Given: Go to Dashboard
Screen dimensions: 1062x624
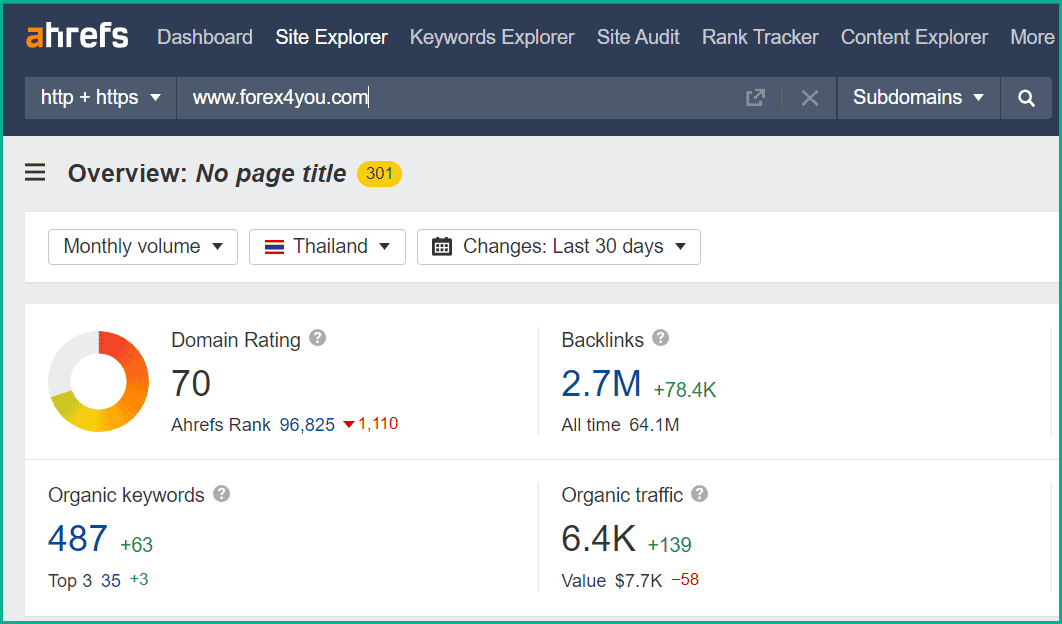Looking at the screenshot, I should (x=205, y=37).
